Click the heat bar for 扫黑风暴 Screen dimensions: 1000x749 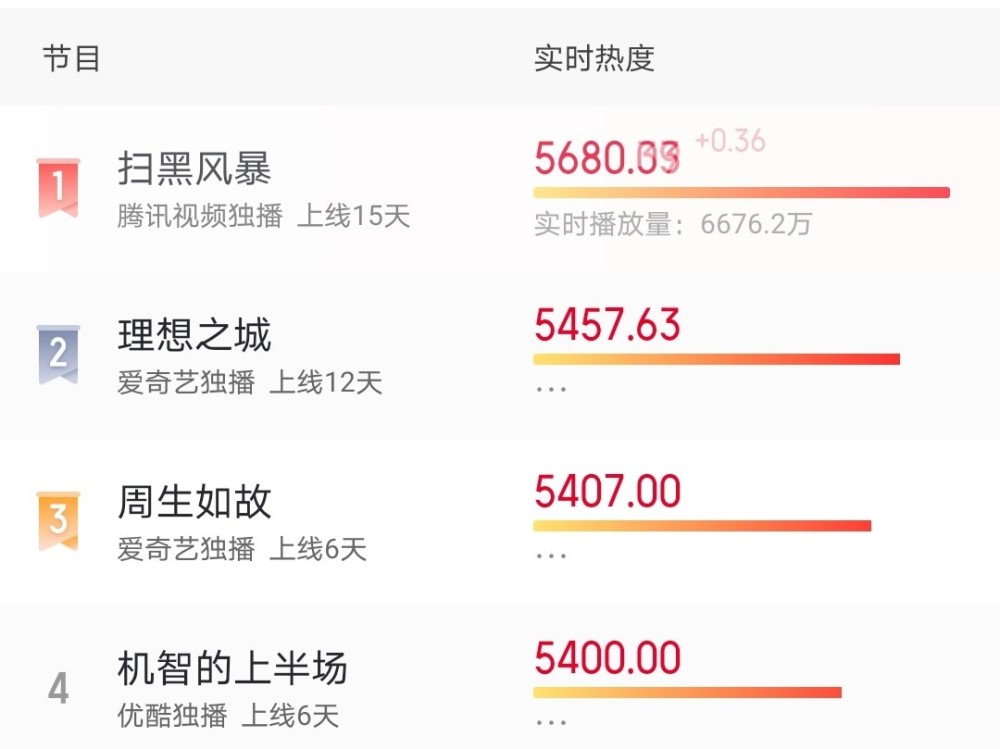pyautogui.click(x=742, y=193)
